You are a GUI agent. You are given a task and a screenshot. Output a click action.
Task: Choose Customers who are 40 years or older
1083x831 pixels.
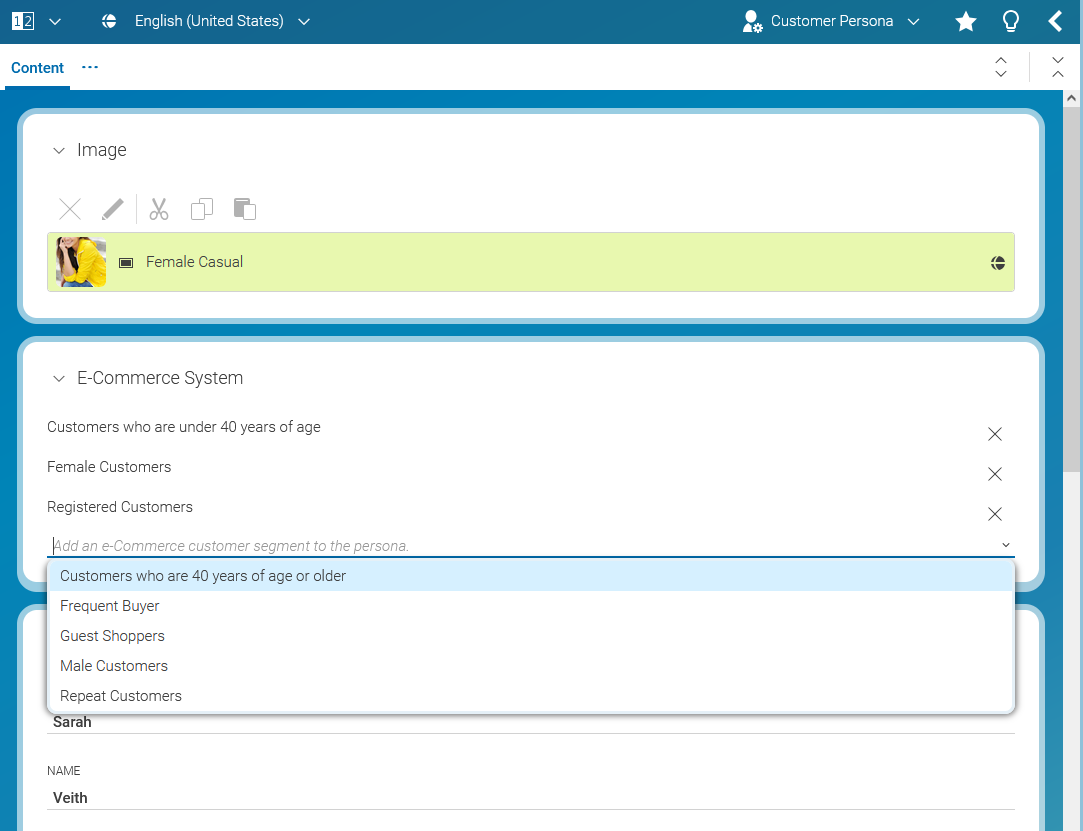click(203, 575)
